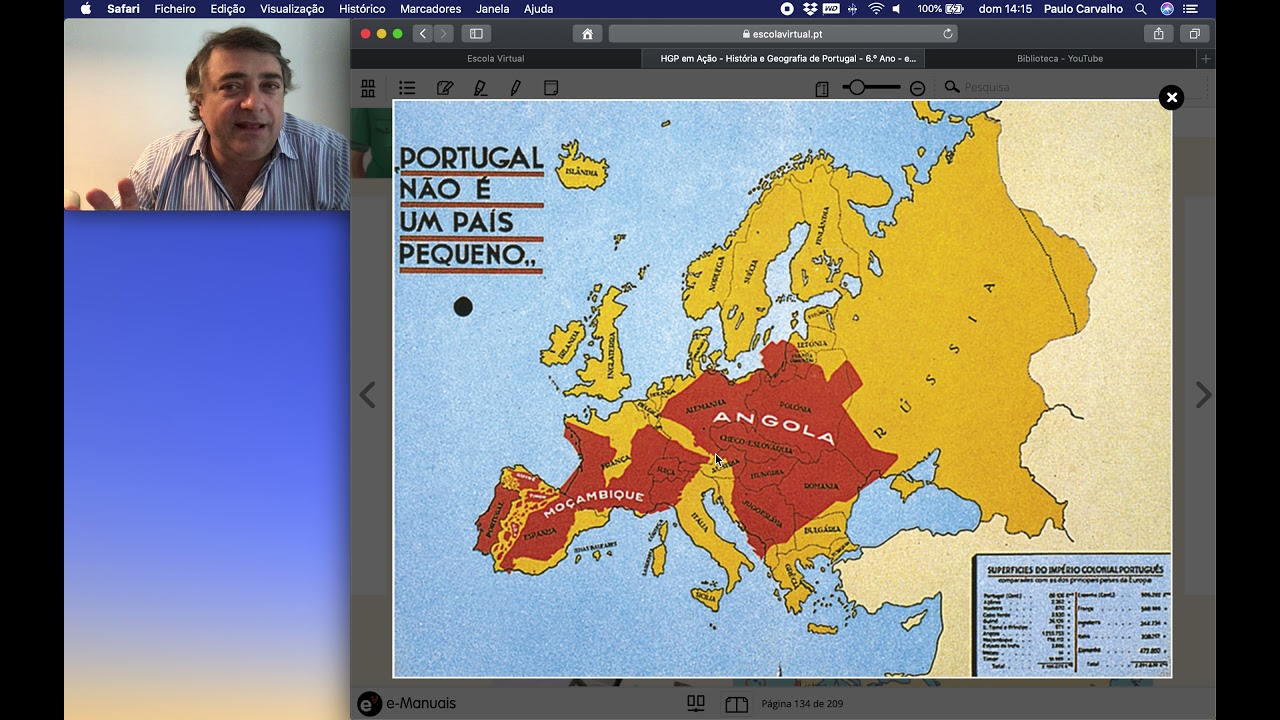This screenshot has width=1280, height=720.
Task: Open the Janela menu
Action: pos(493,9)
